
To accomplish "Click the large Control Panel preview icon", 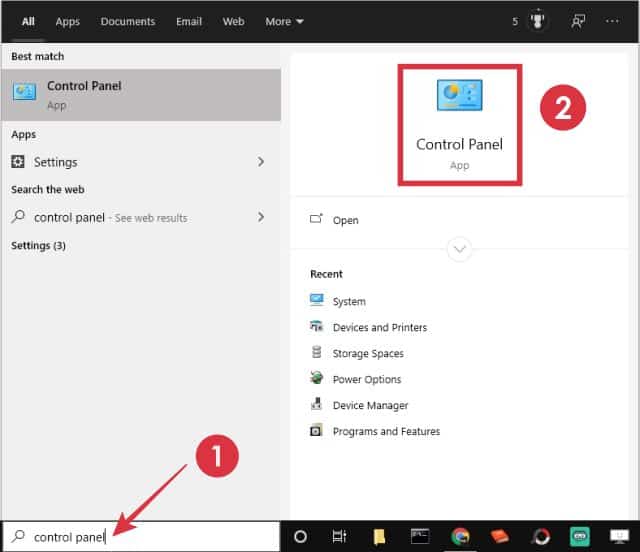I will point(459,96).
